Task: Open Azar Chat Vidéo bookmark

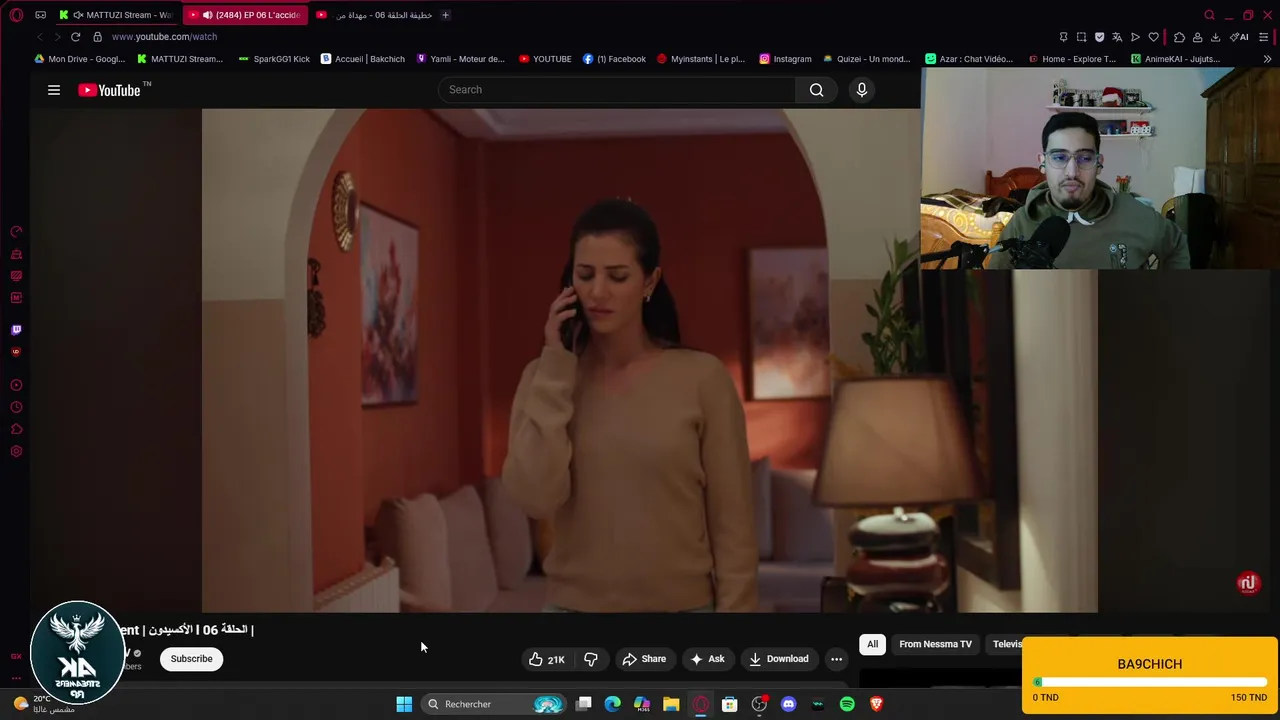Action: click(969, 59)
